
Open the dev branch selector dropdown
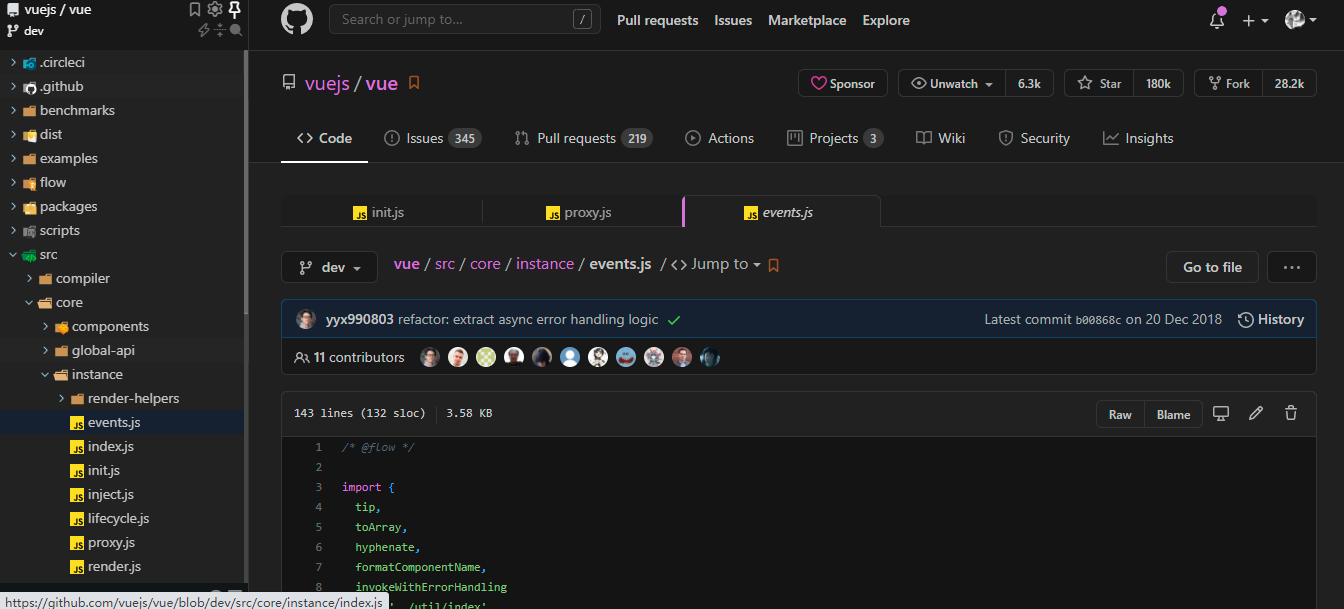coord(329,267)
